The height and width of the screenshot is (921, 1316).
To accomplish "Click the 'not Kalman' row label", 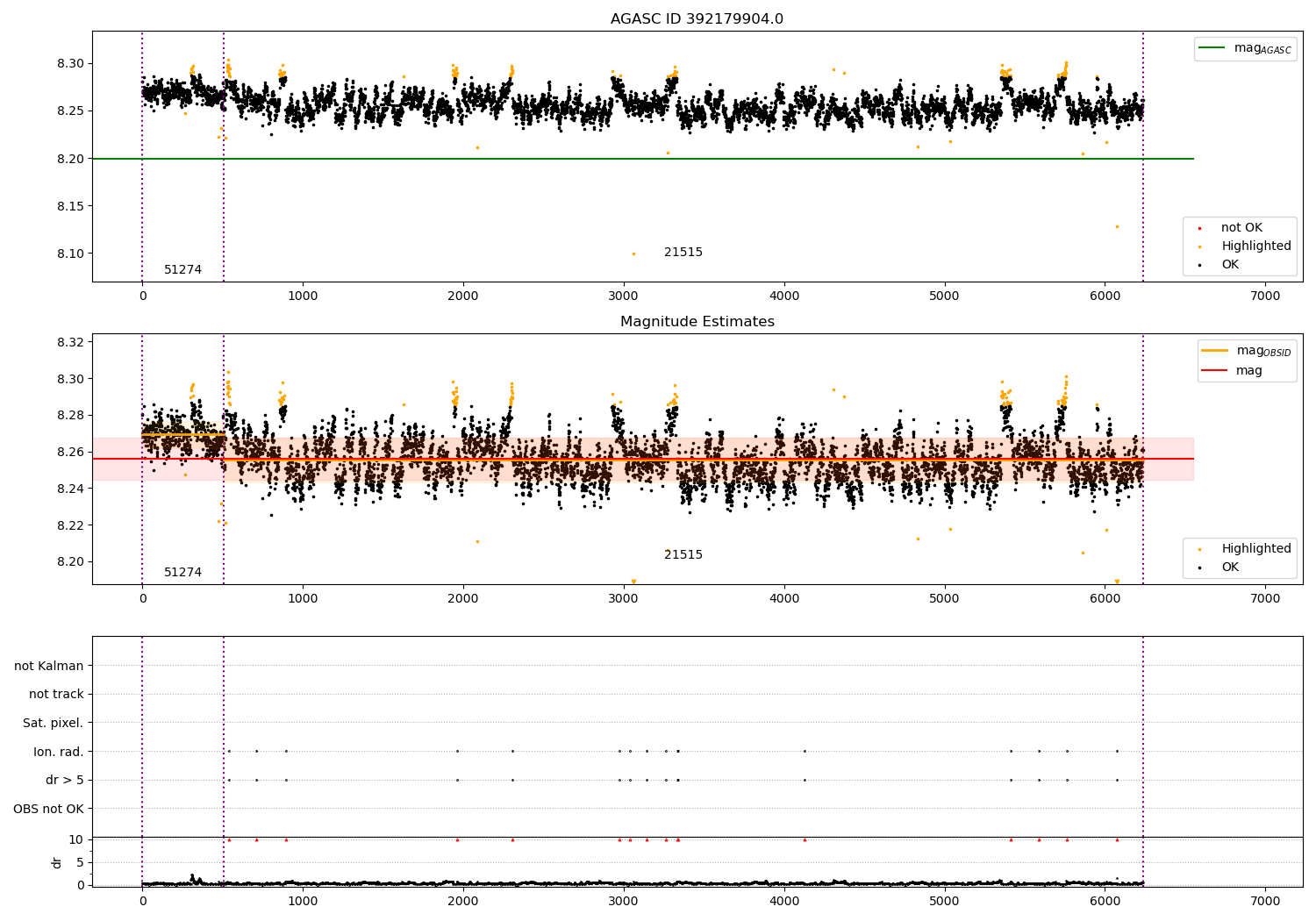I will (x=49, y=666).
